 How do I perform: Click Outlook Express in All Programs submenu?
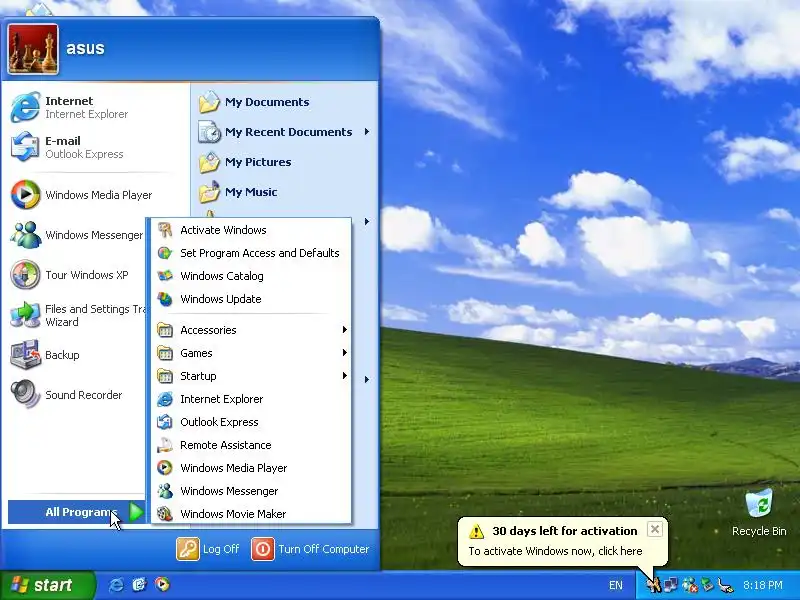tap(252, 422)
